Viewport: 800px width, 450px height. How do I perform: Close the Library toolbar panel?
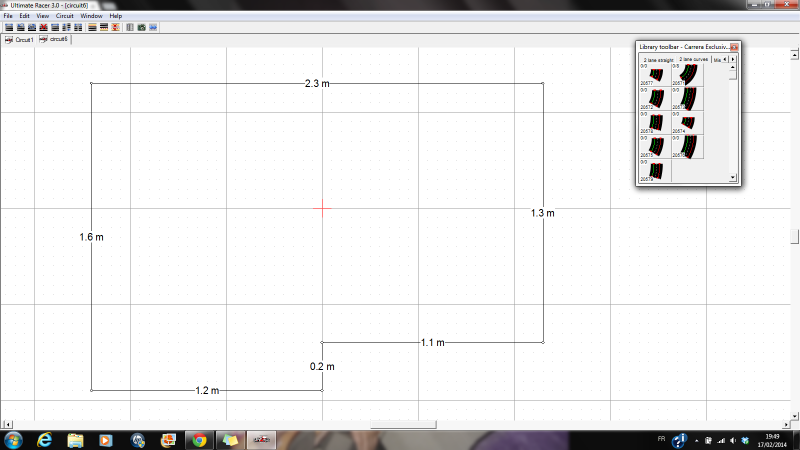click(733, 47)
